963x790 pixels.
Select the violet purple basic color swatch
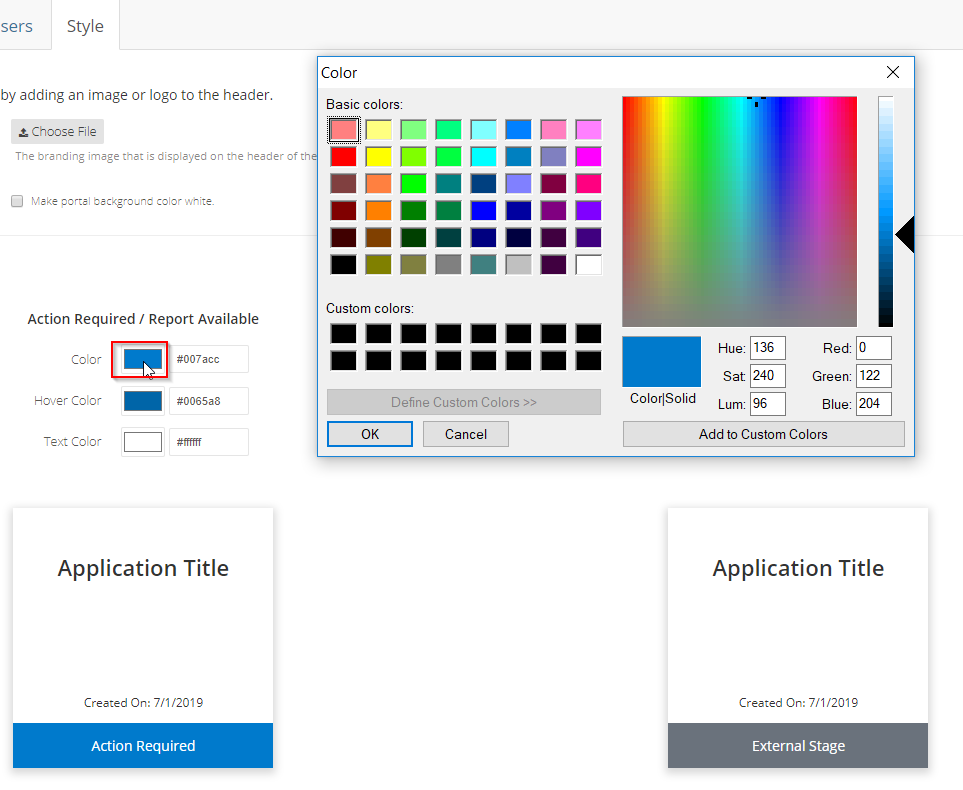coord(588,211)
